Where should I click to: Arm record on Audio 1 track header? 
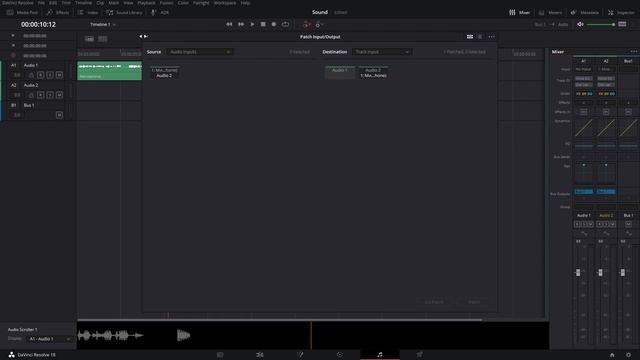[x=40, y=75]
